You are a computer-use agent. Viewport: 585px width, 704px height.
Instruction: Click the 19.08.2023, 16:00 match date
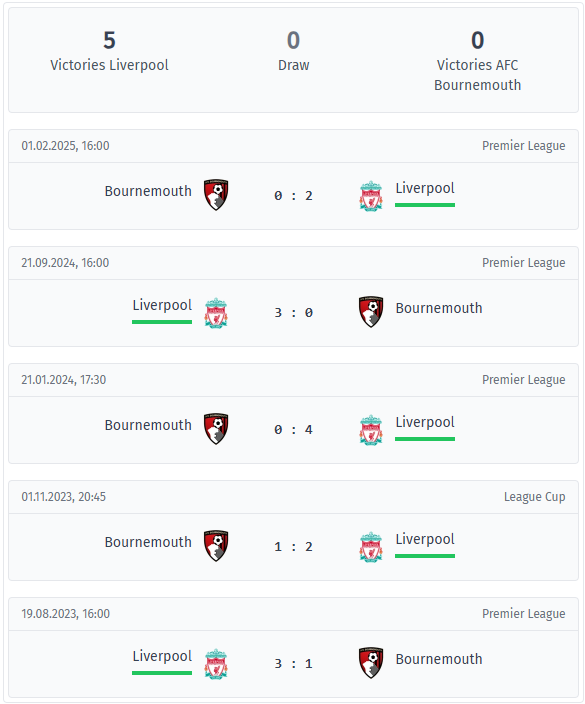point(66,614)
